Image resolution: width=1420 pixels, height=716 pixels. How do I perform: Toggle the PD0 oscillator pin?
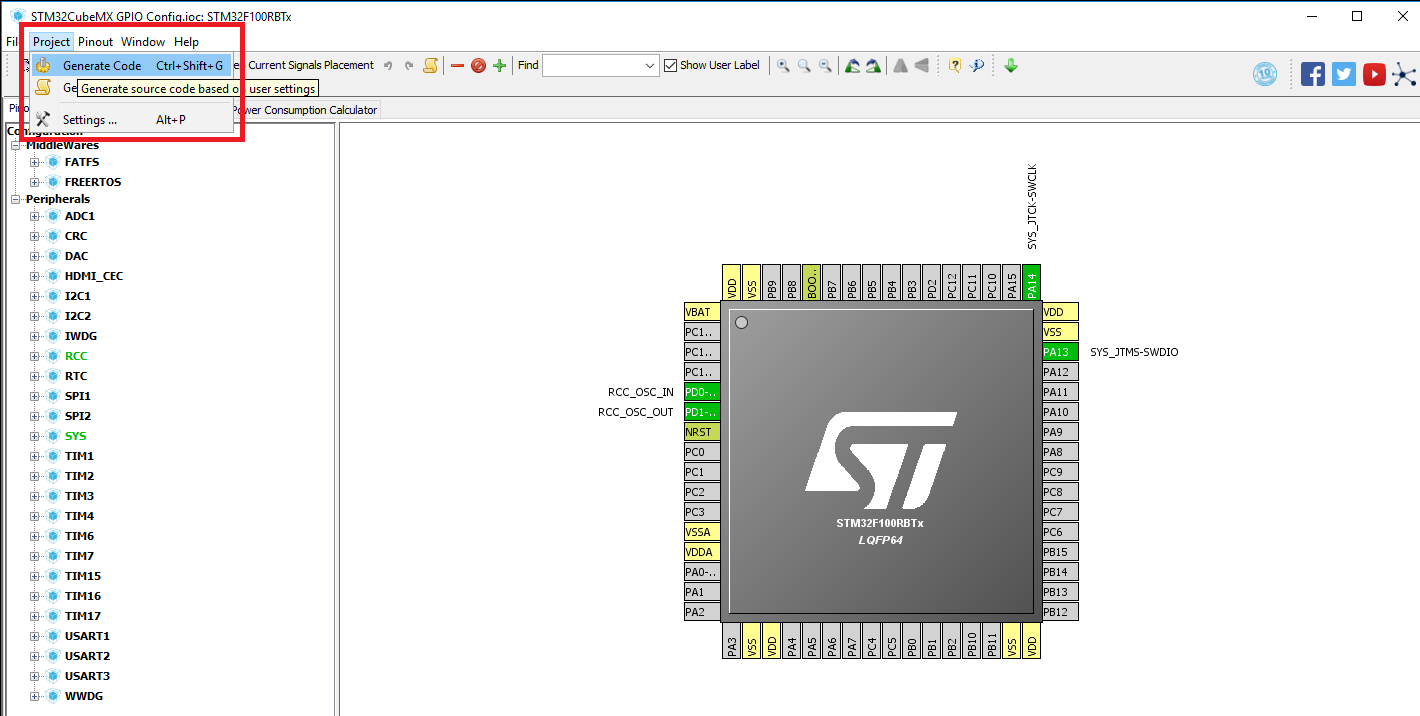700,391
